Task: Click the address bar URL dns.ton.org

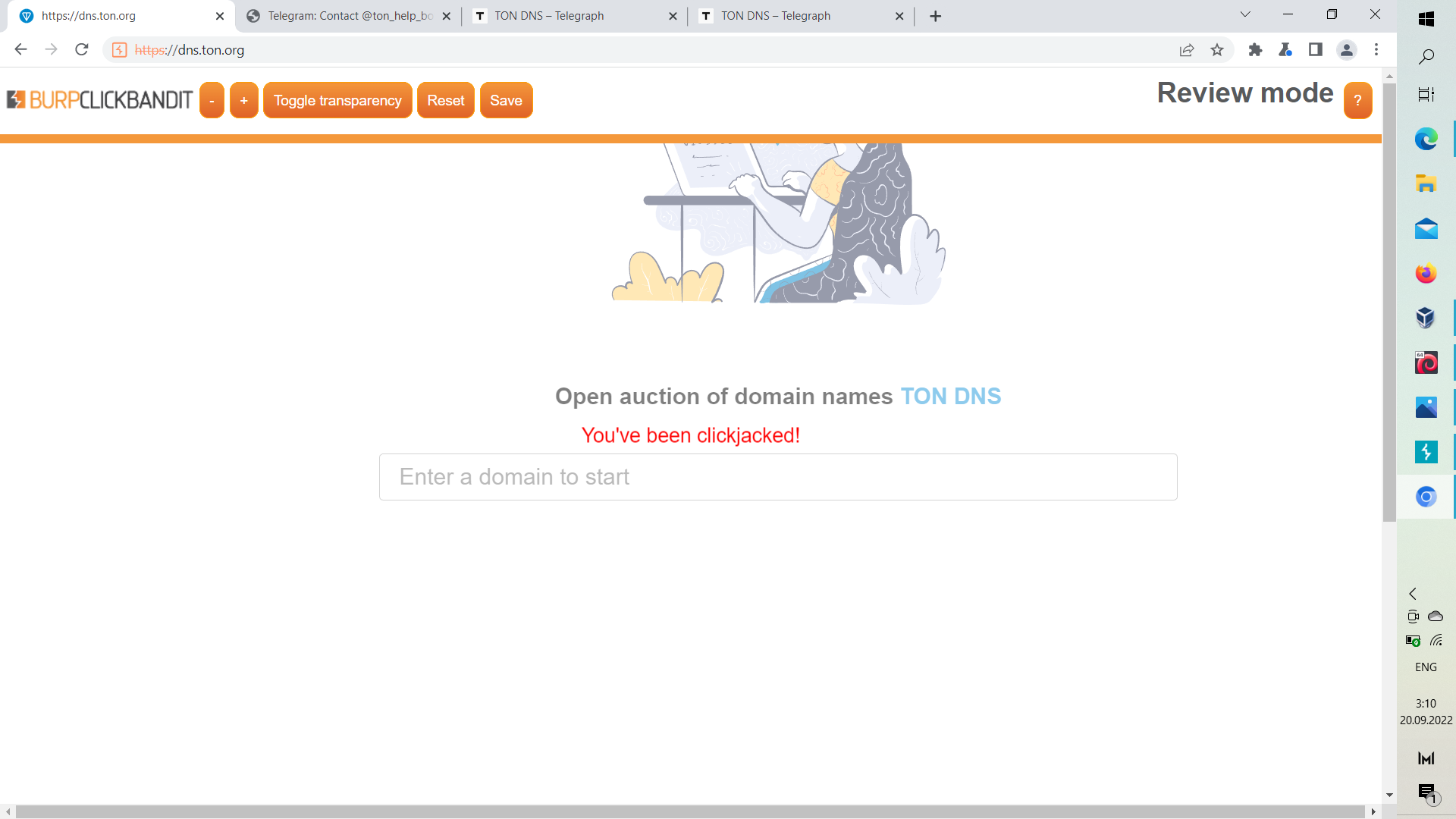Action: point(190,50)
